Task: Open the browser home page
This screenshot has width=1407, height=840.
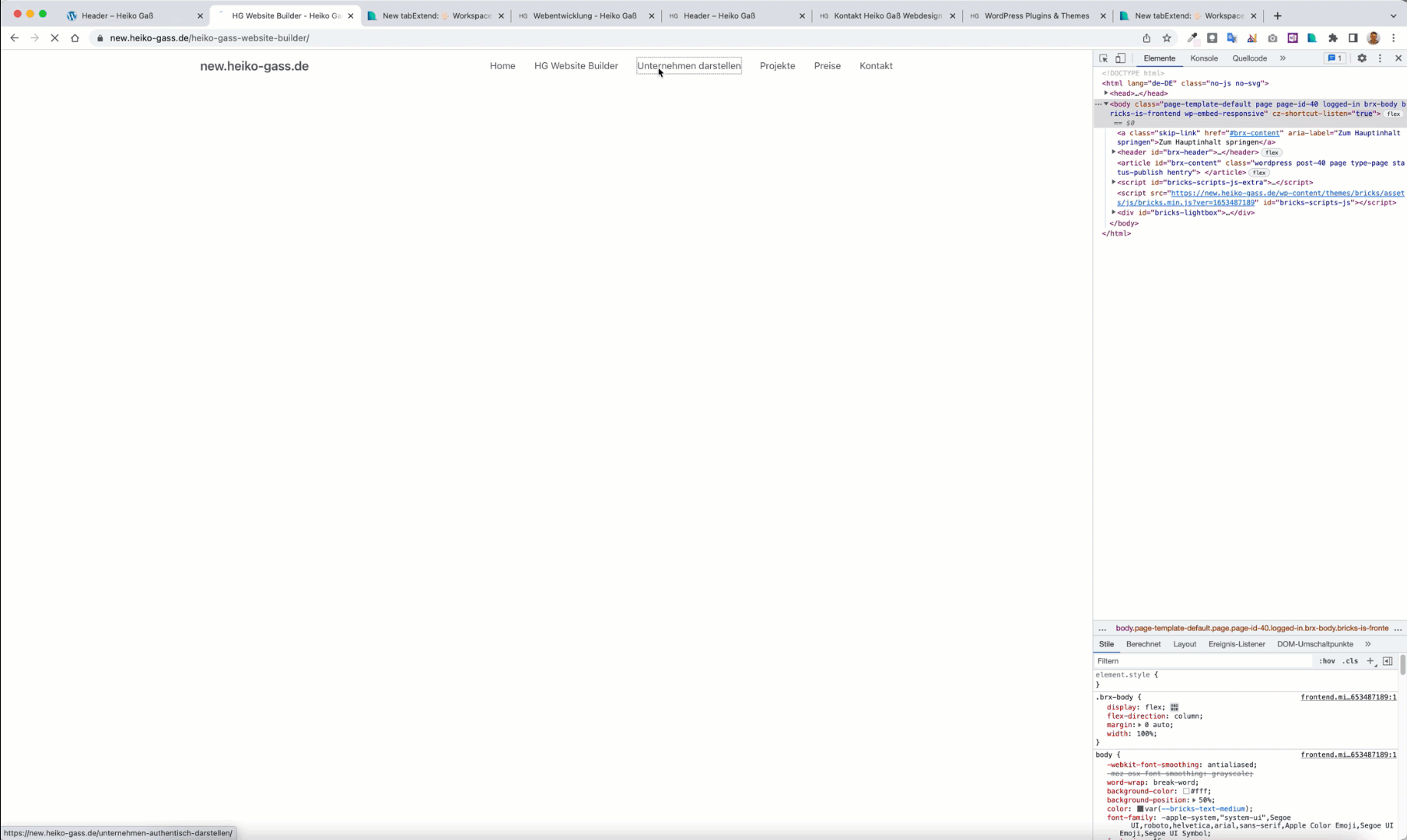Action: point(75,38)
